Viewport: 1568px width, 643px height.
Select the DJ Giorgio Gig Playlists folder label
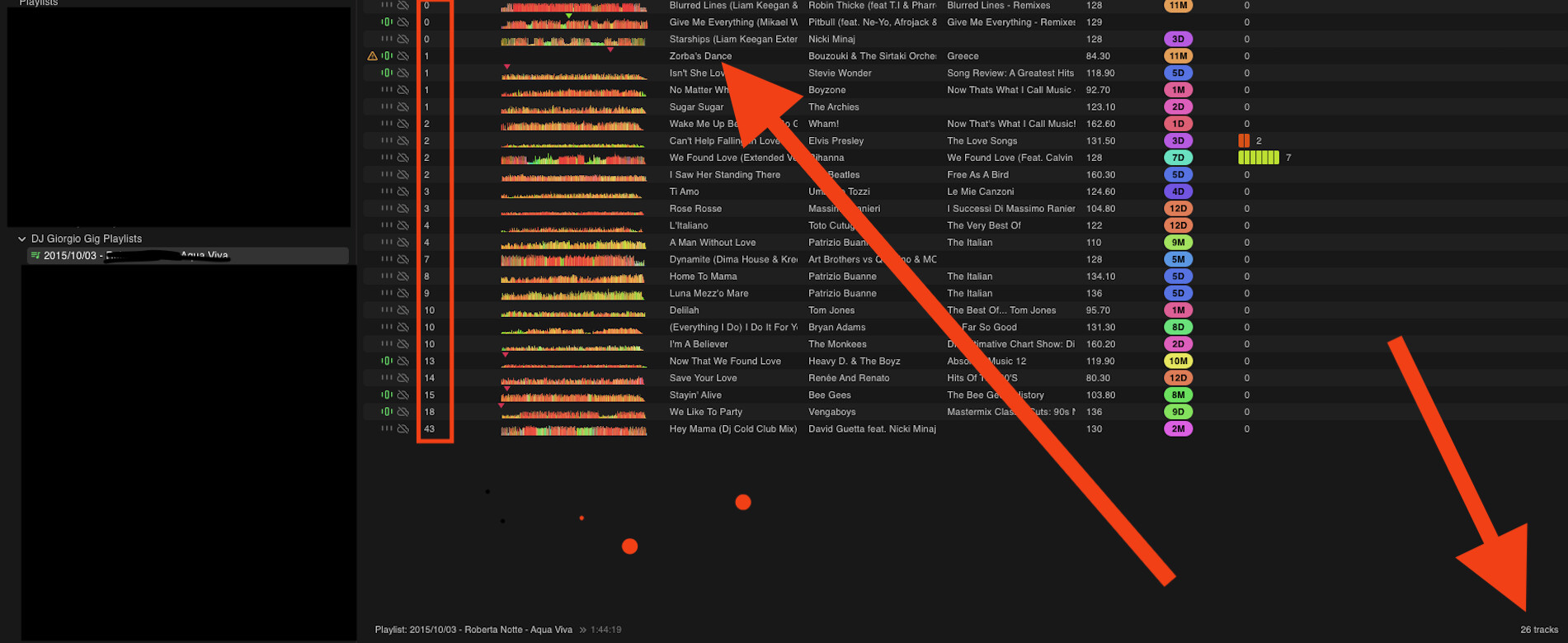pyautogui.click(x=87, y=239)
